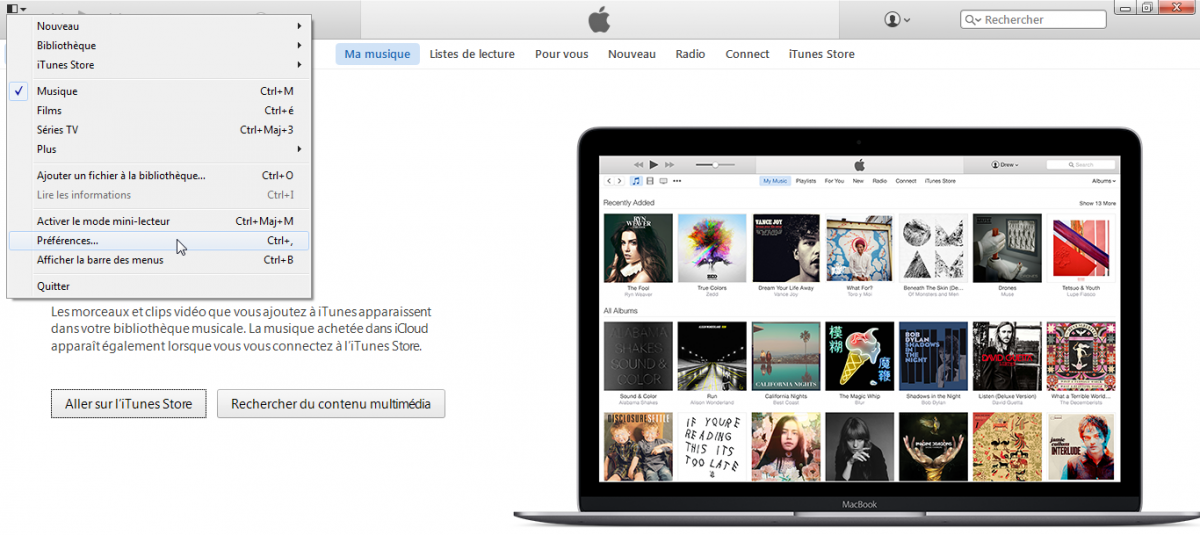Select Ajouter un fichier à la bibliothèque
Screen dimensions: 1200x535
(159, 176)
